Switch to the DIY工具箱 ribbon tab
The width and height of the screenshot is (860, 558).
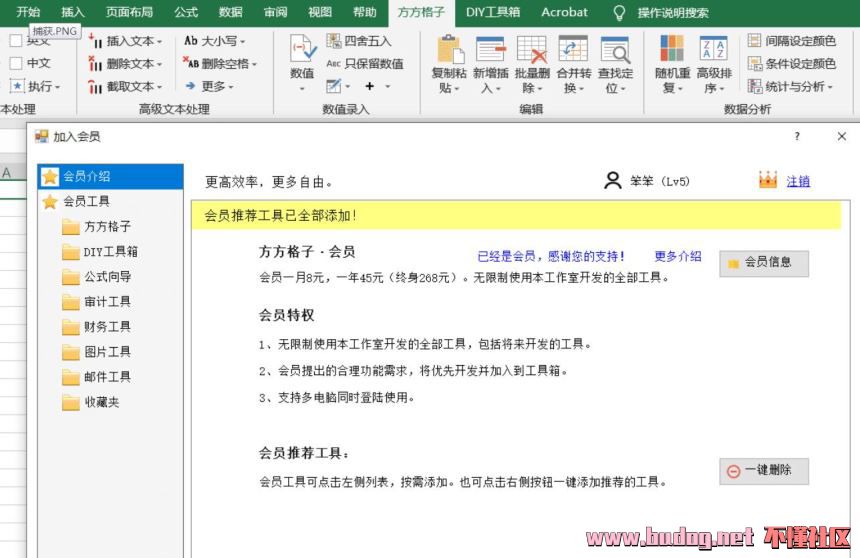pyautogui.click(x=492, y=12)
